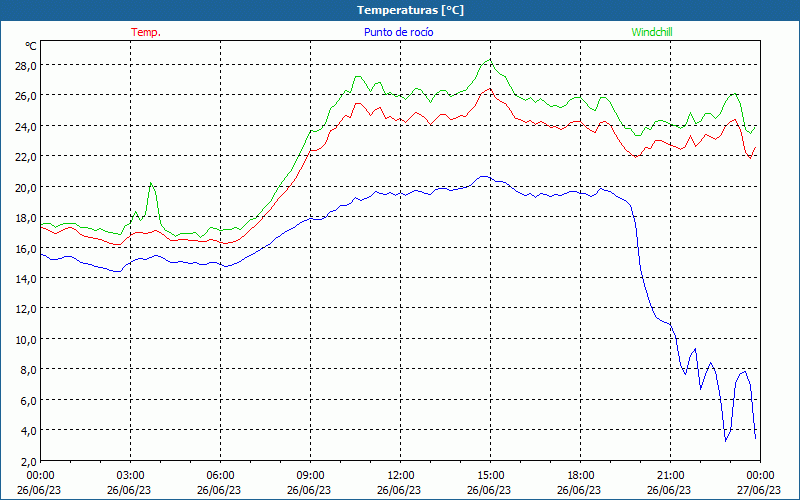Click the 14,0 y-axis label
800x500 pixels.
26,278
